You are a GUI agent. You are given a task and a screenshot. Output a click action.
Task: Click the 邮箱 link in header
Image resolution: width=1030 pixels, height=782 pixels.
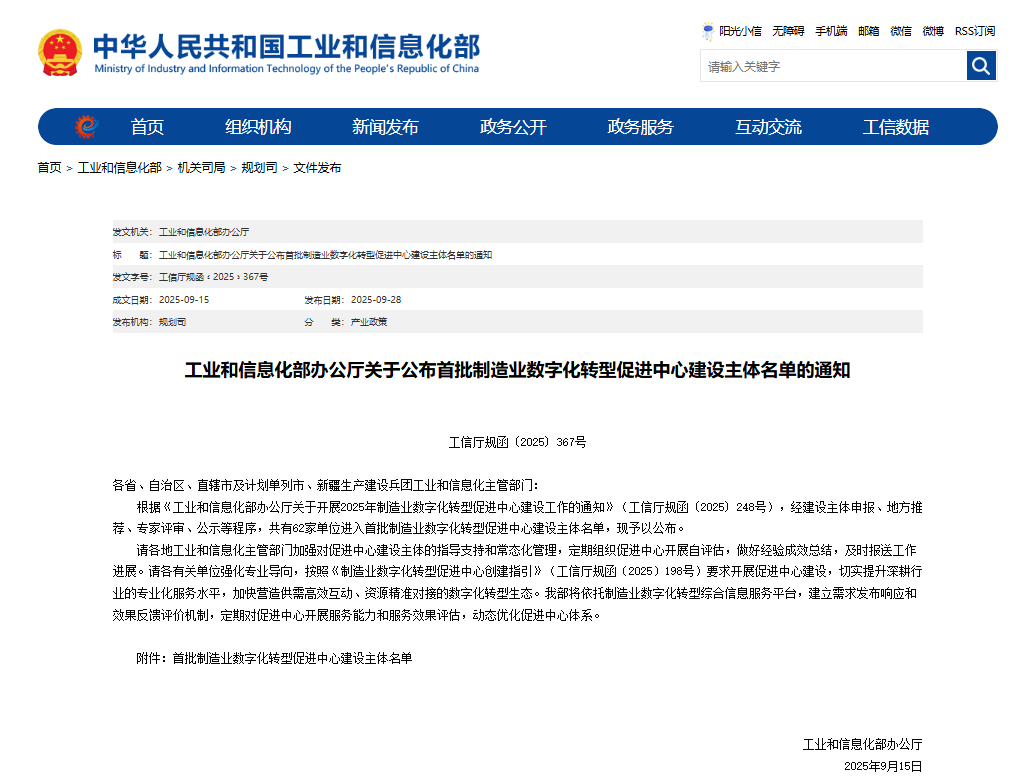point(868,31)
